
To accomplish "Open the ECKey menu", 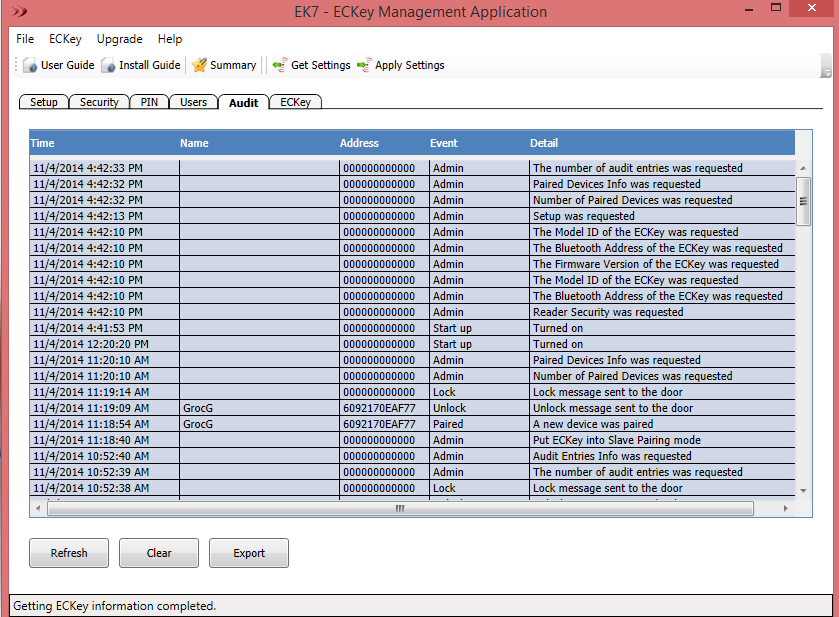I will pos(65,39).
